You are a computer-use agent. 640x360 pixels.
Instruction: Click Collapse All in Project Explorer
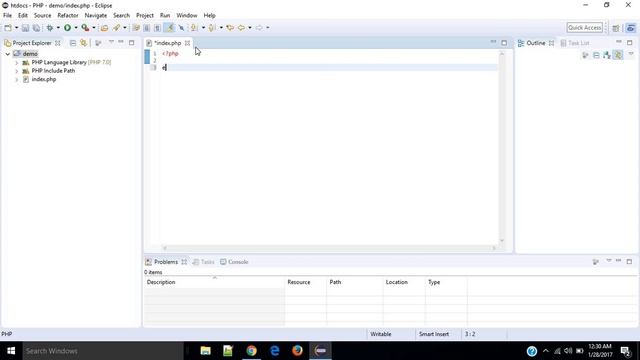coord(73,43)
